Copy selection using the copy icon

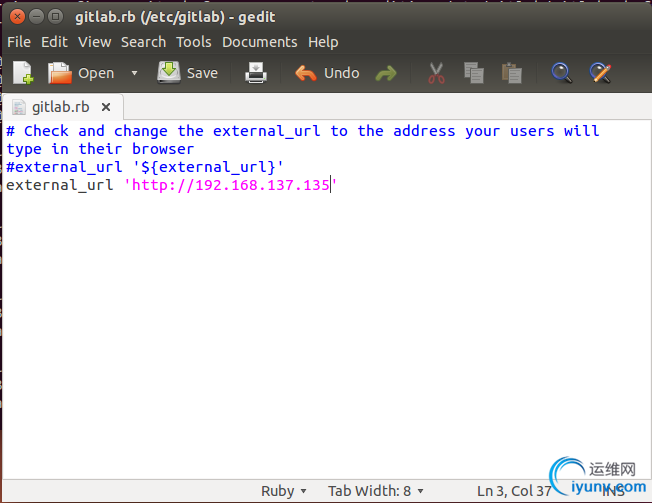click(474, 73)
